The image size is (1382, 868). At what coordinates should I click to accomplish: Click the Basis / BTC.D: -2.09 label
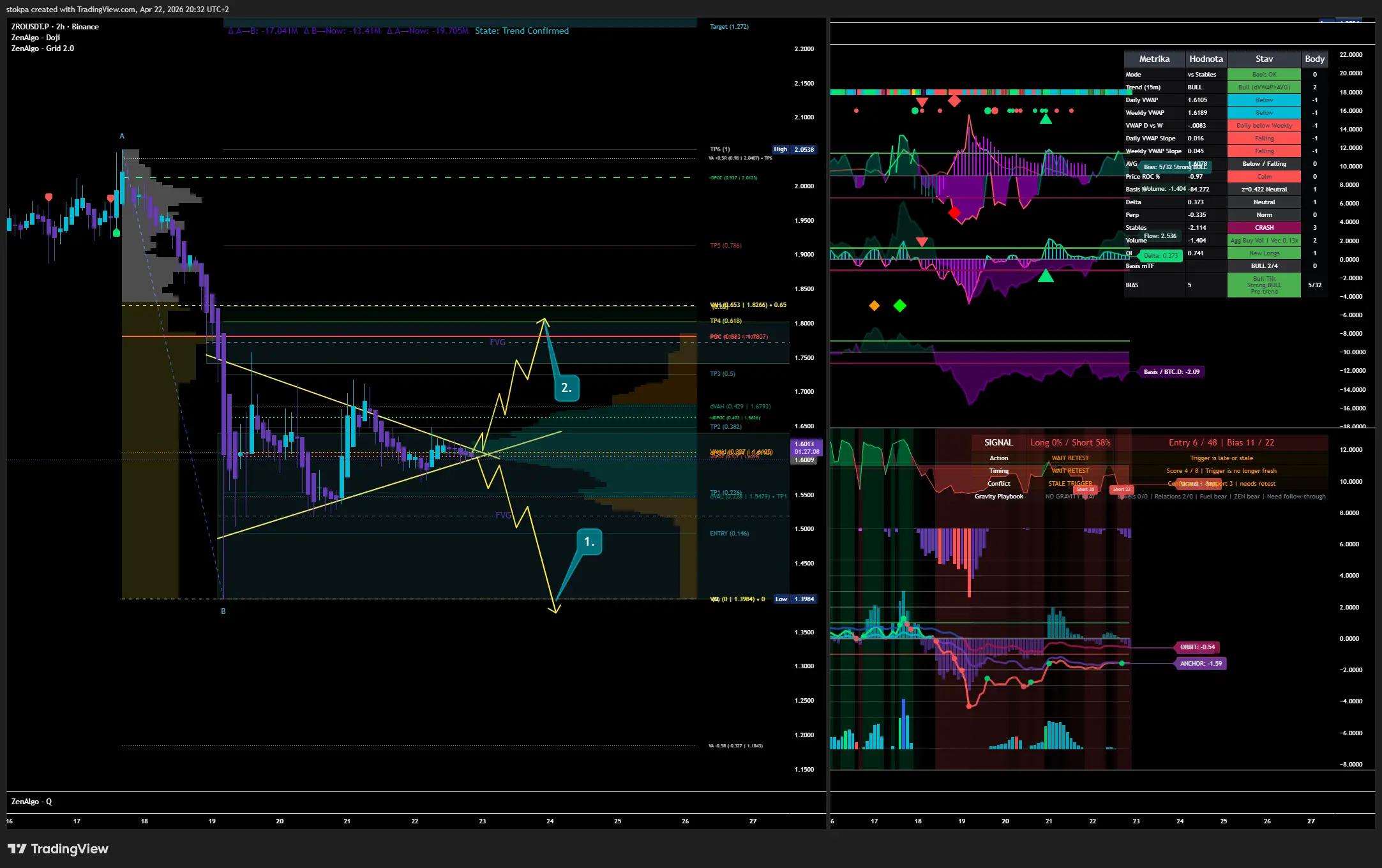point(1171,372)
